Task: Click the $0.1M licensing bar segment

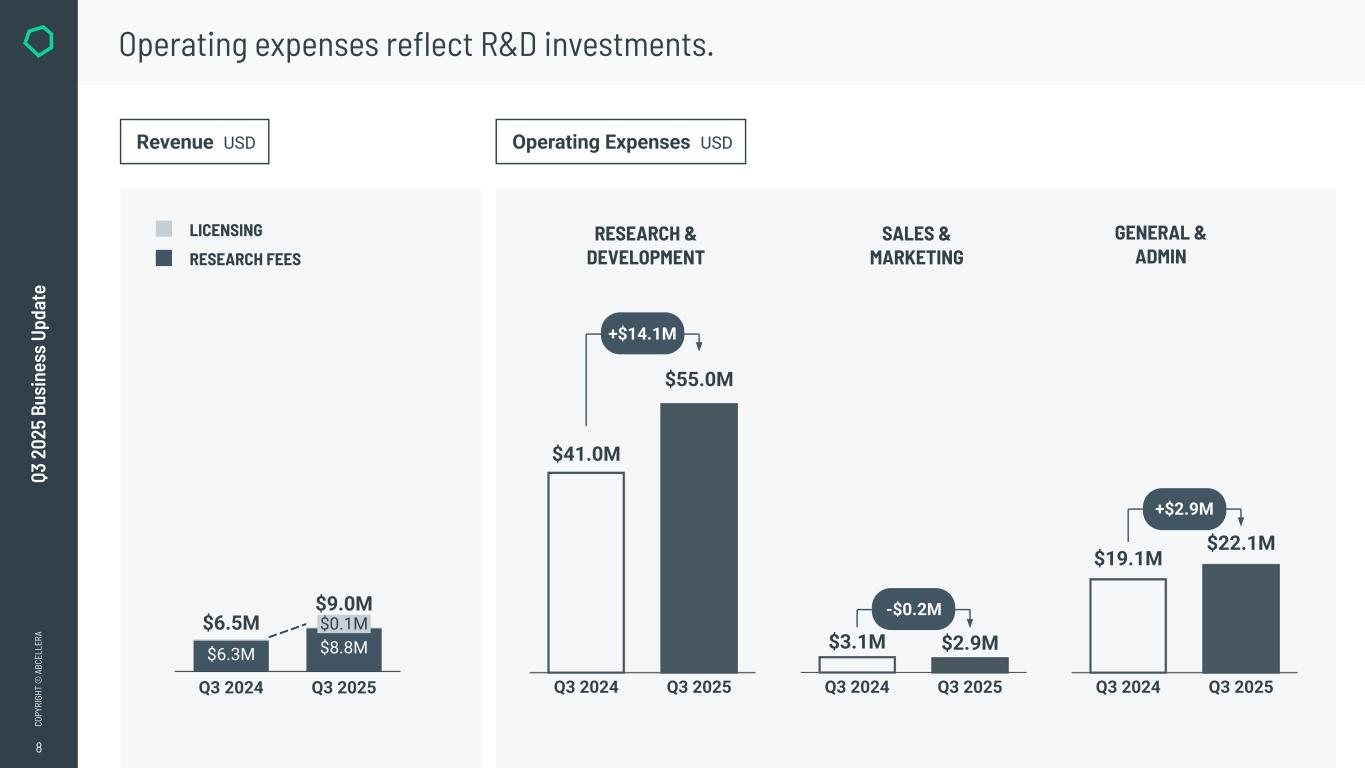Action: 344,624
